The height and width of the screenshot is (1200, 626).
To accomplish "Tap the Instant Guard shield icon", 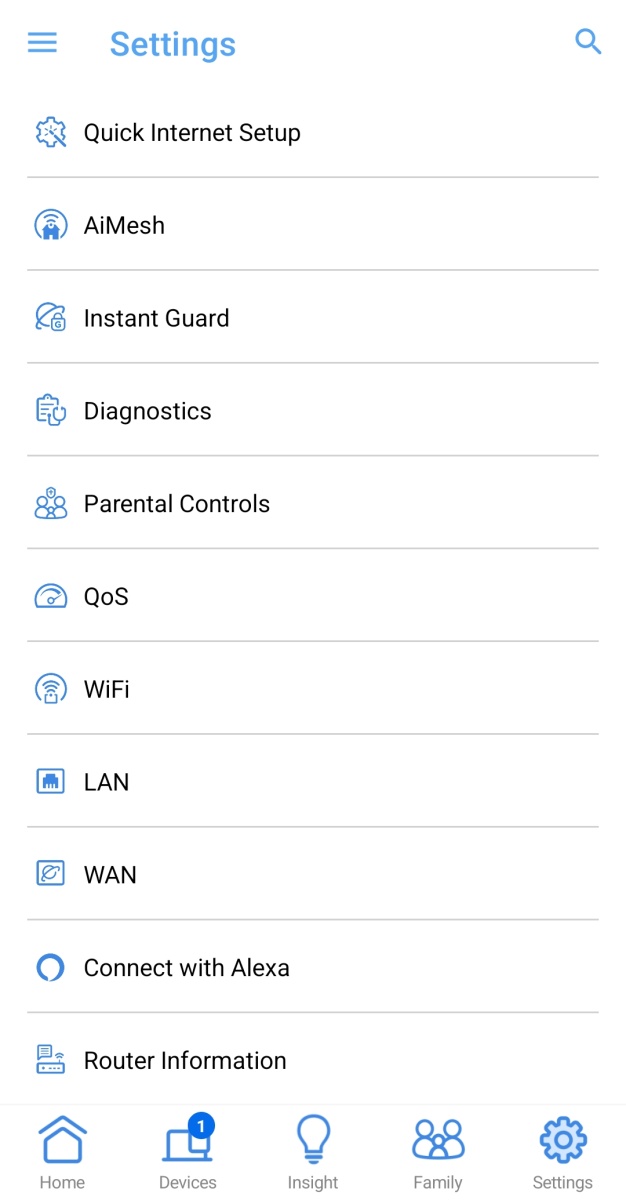I will pos(50,317).
